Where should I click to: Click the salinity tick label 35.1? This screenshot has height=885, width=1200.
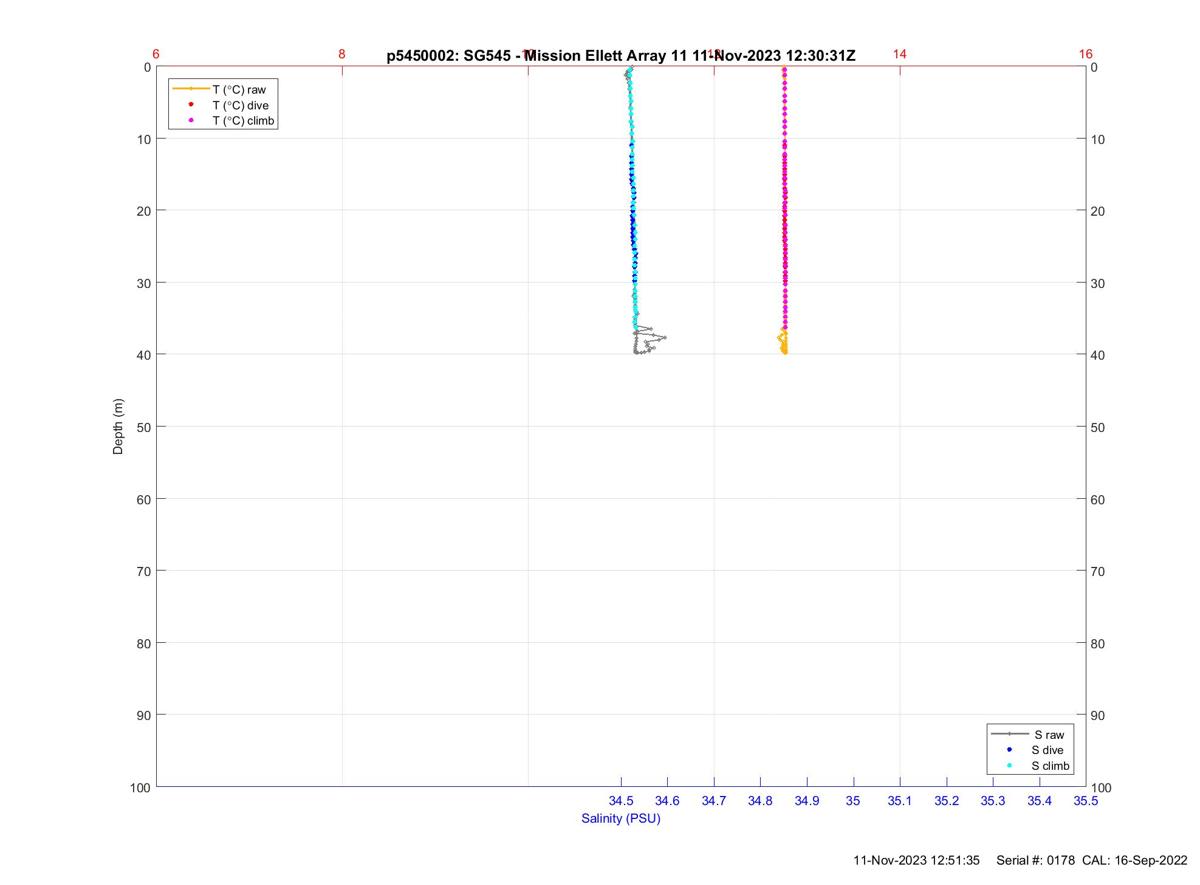pos(900,801)
